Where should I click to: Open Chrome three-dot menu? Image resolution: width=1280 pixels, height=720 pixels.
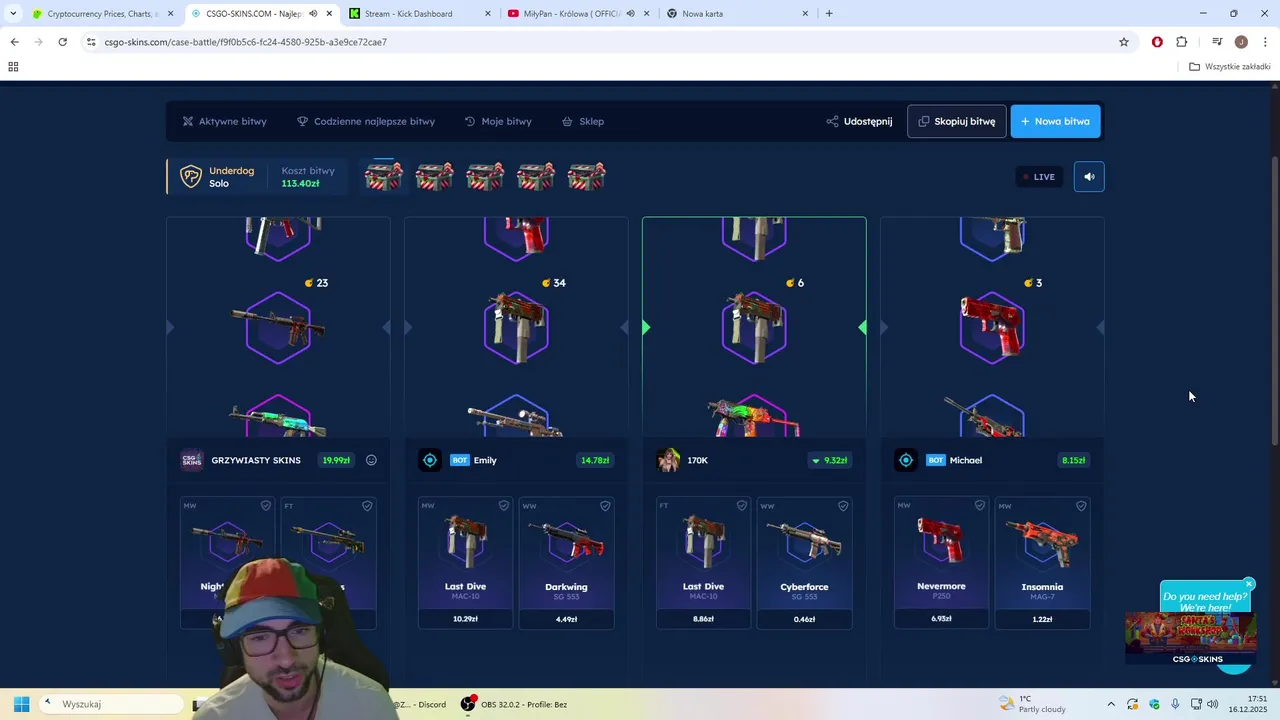click(x=1266, y=42)
